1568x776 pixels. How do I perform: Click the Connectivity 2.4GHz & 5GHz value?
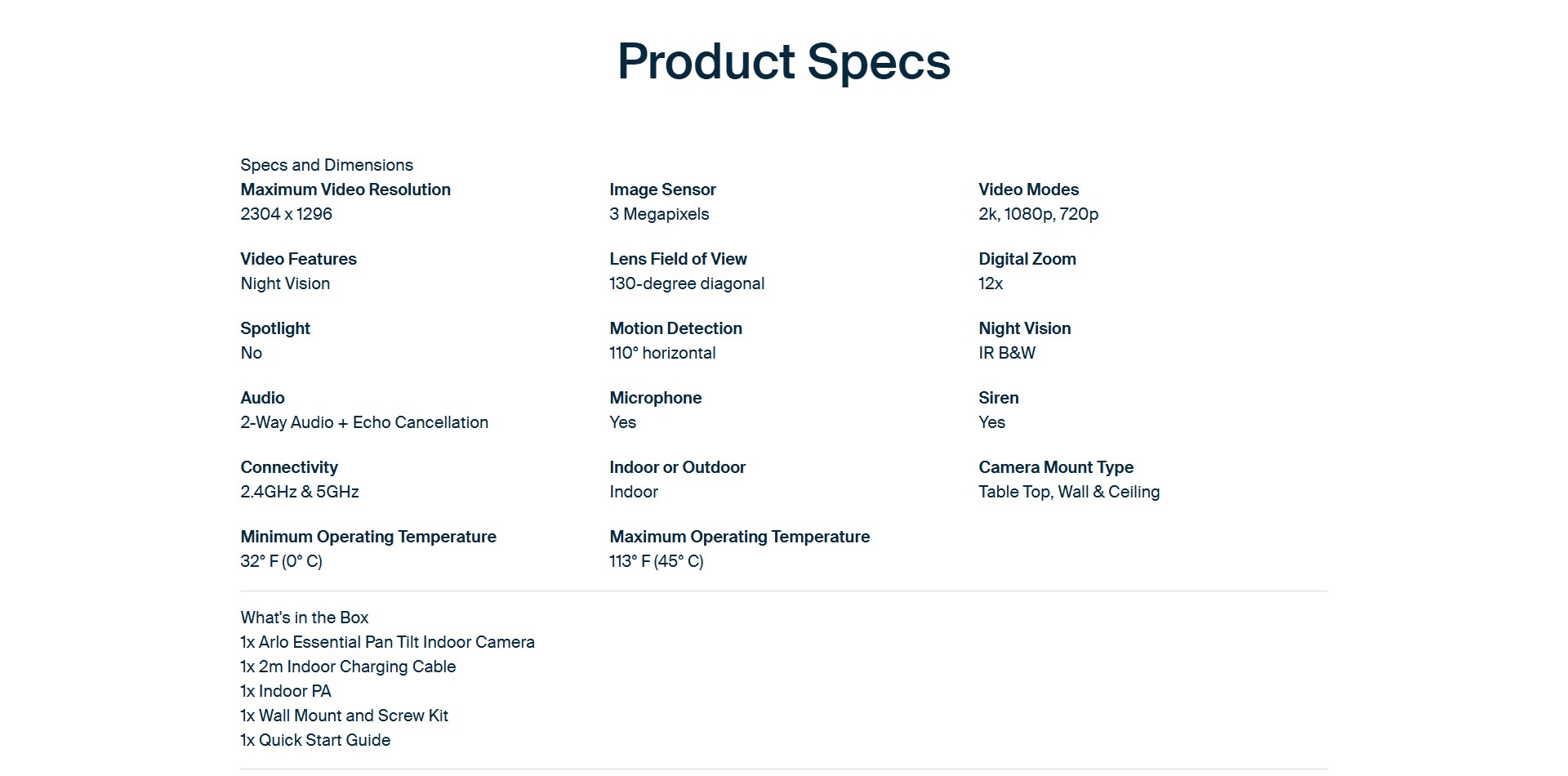click(x=300, y=492)
